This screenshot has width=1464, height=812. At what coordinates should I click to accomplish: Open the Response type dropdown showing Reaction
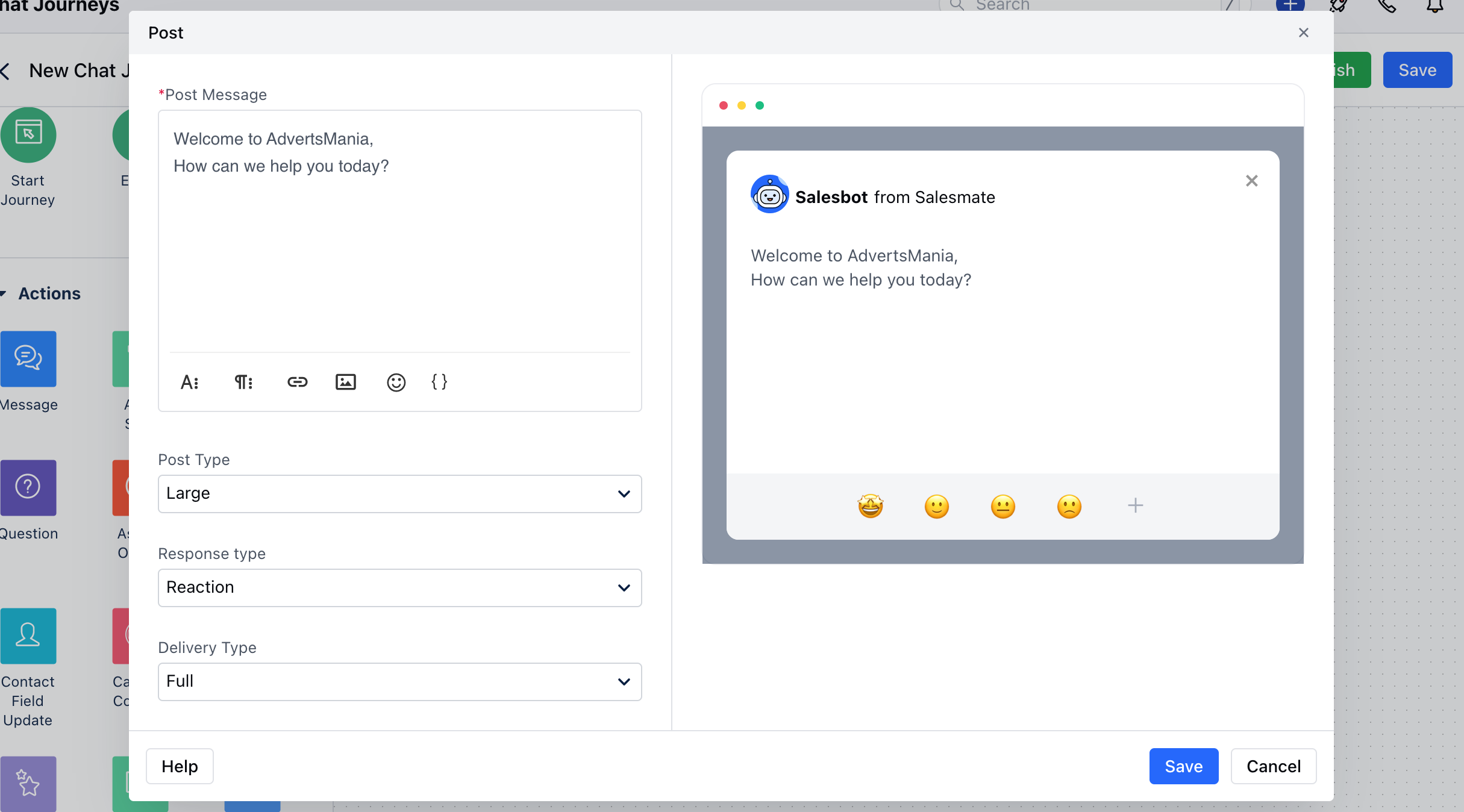point(399,588)
